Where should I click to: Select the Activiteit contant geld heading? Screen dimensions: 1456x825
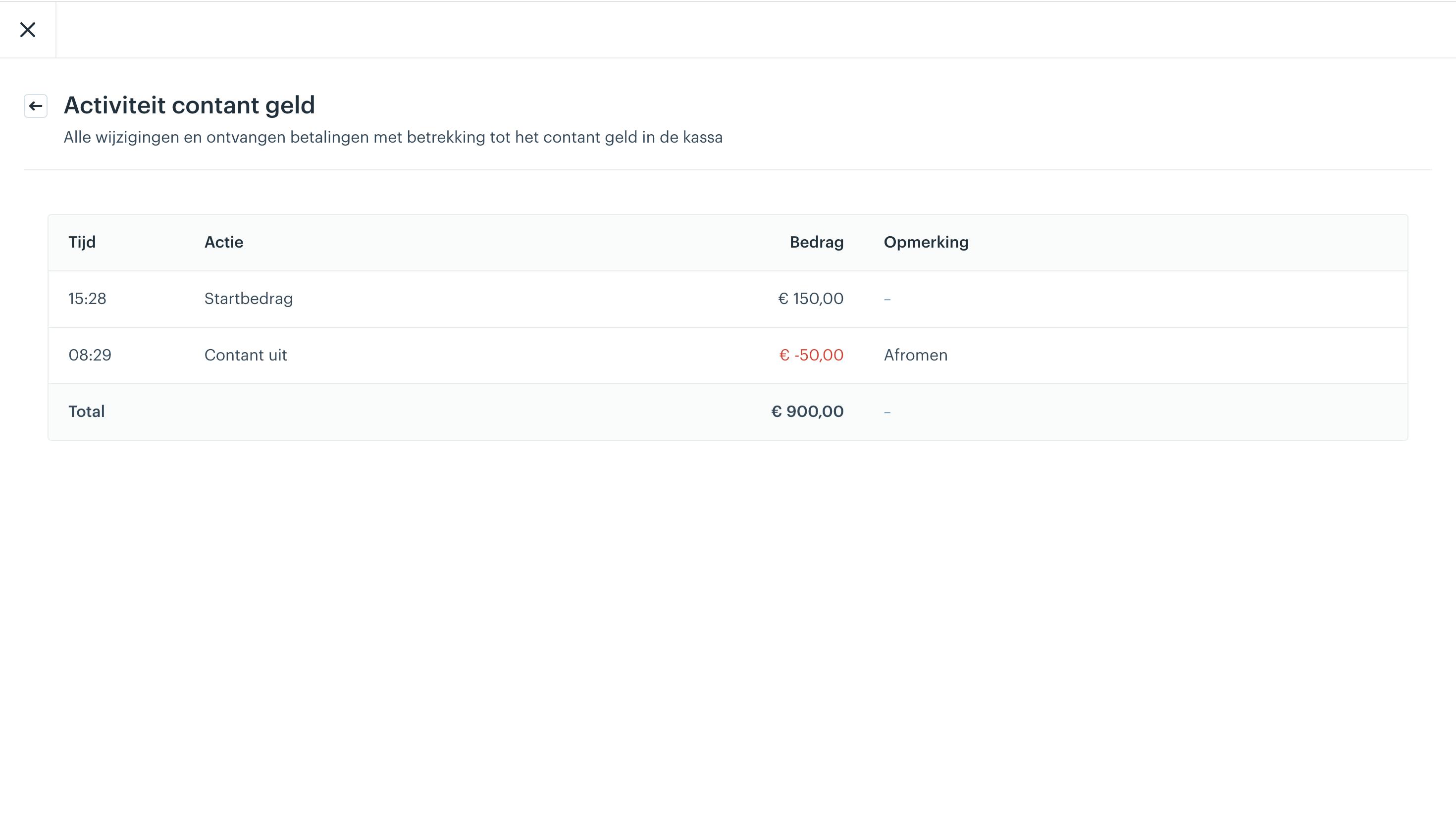tap(189, 105)
